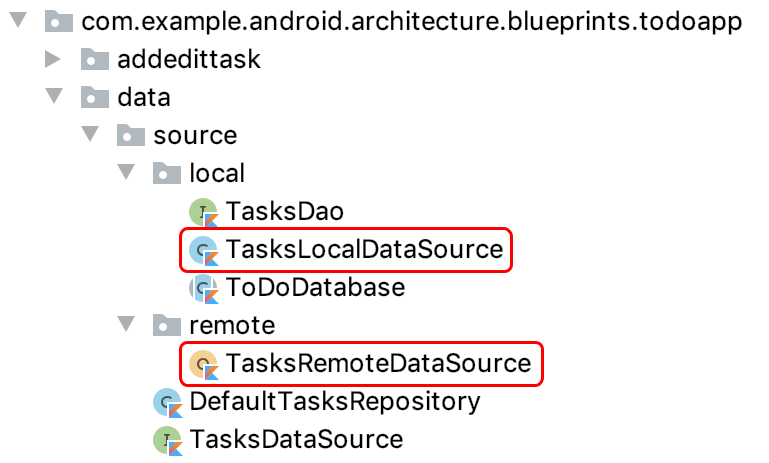Click the ToDoDatabase class icon
Screen dimensions: 769x463
[x=203, y=288]
